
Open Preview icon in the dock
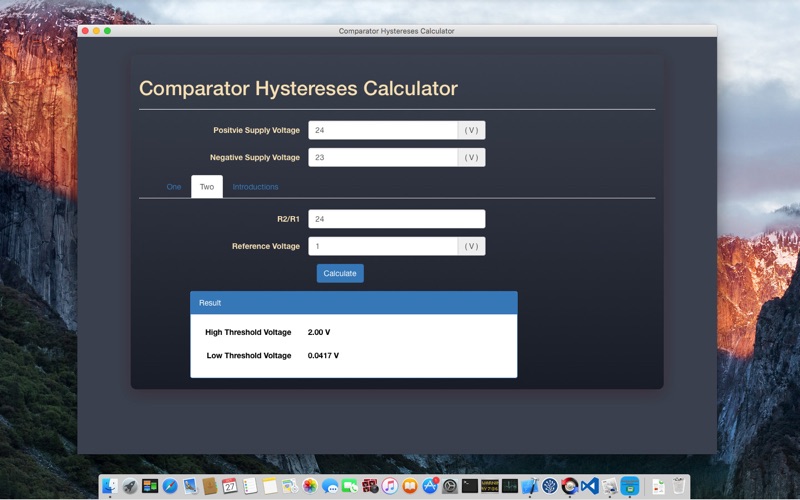pyautogui.click(x=609, y=486)
